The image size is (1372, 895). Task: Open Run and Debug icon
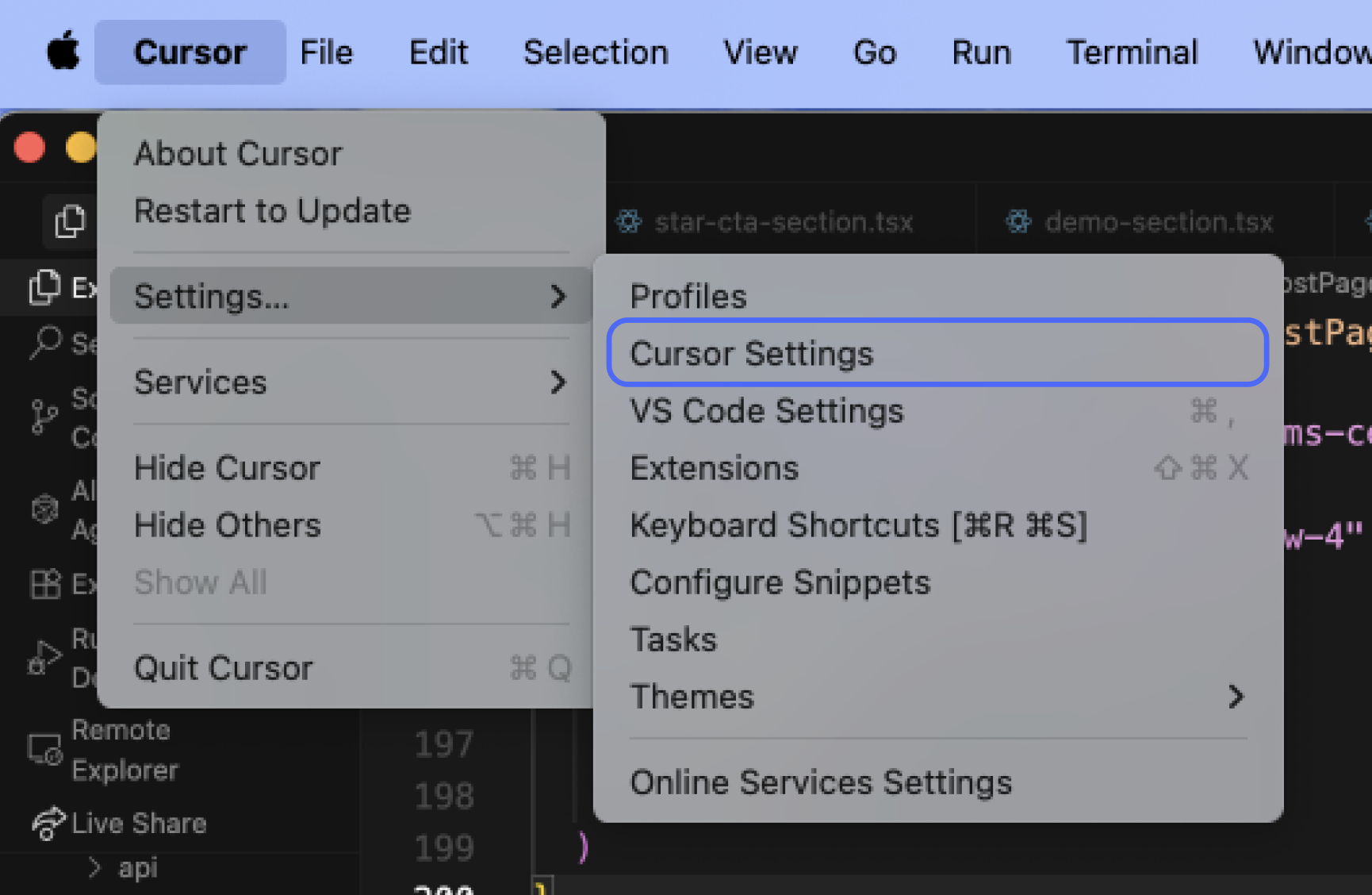(x=44, y=658)
